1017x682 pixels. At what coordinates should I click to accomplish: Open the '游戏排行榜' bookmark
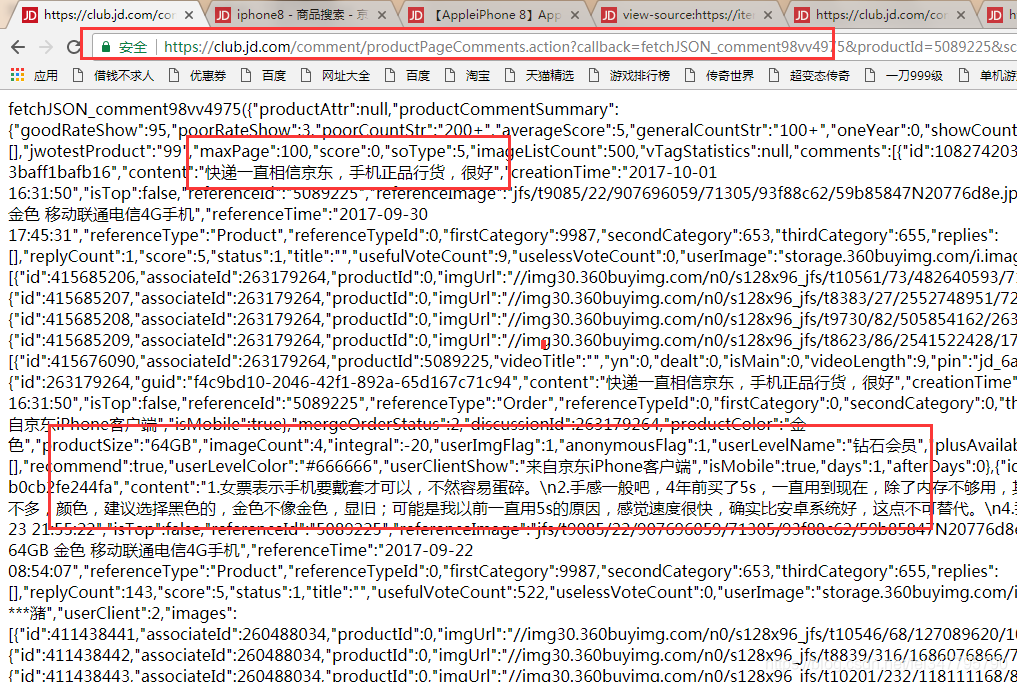(x=629, y=76)
